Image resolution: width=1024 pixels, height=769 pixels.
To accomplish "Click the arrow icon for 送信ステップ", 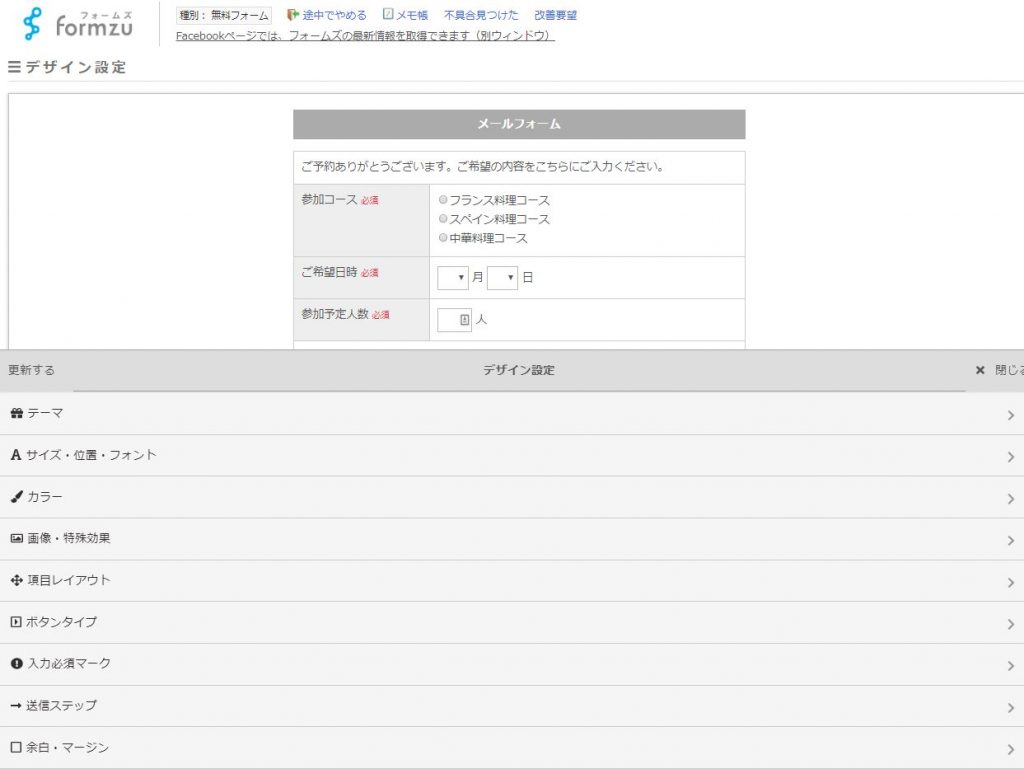I will [x=16, y=706].
